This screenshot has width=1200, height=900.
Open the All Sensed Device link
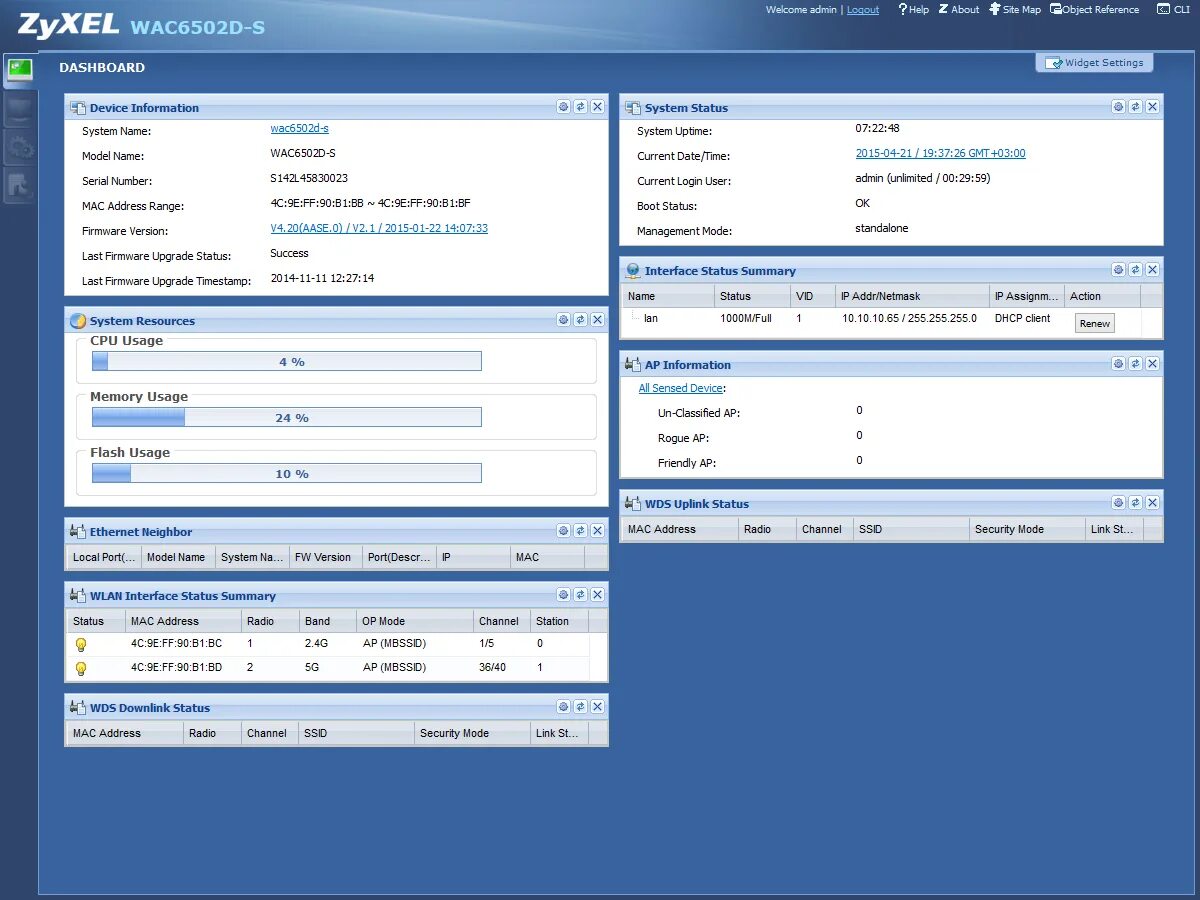pos(680,388)
